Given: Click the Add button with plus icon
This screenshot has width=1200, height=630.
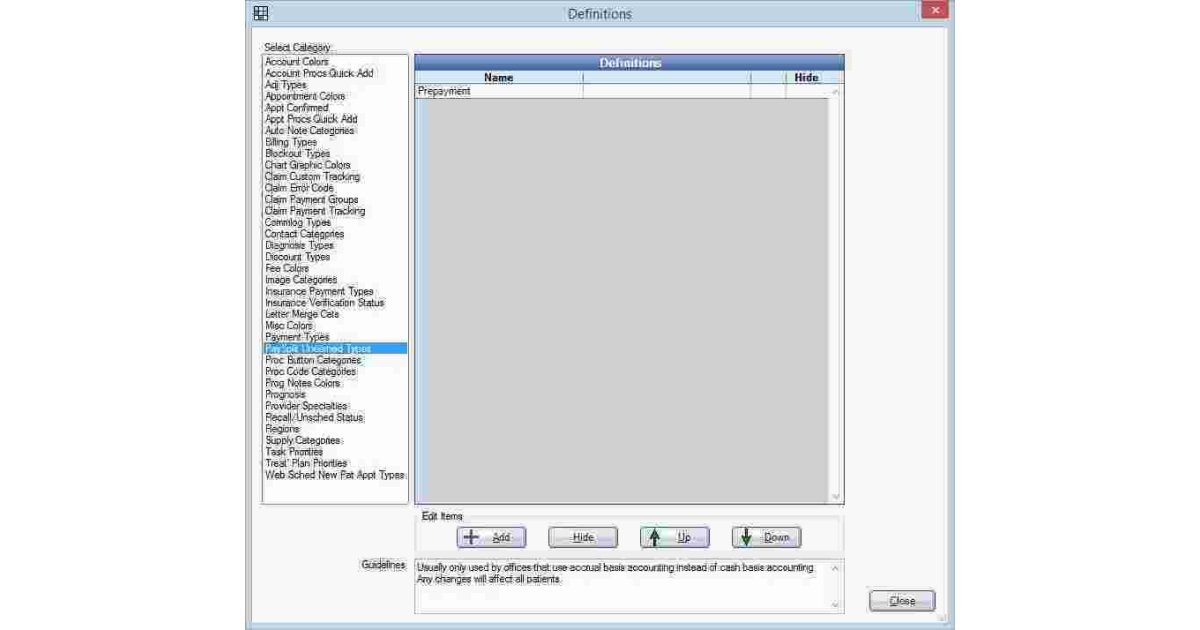Looking at the screenshot, I should [x=490, y=537].
